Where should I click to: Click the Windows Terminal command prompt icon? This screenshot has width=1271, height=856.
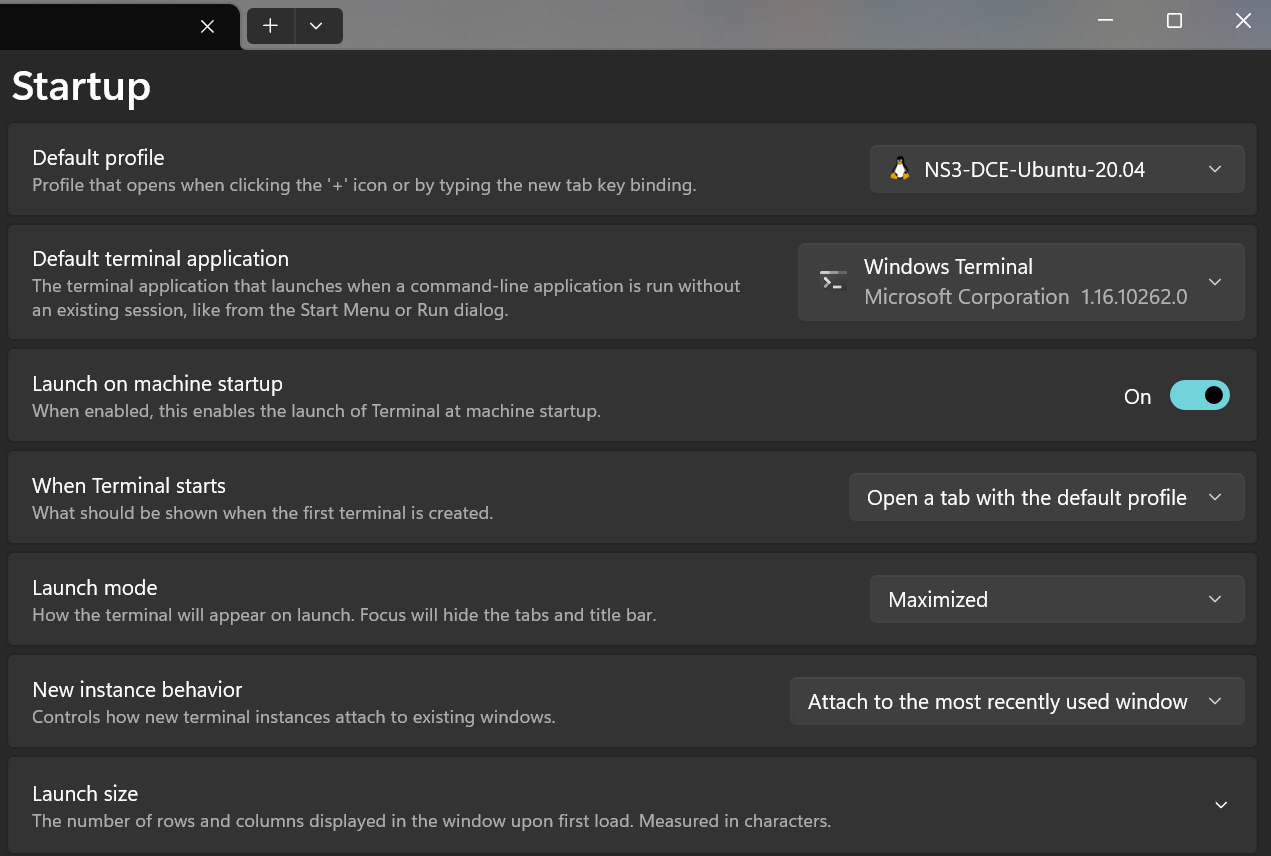pyautogui.click(x=832, y=281)
